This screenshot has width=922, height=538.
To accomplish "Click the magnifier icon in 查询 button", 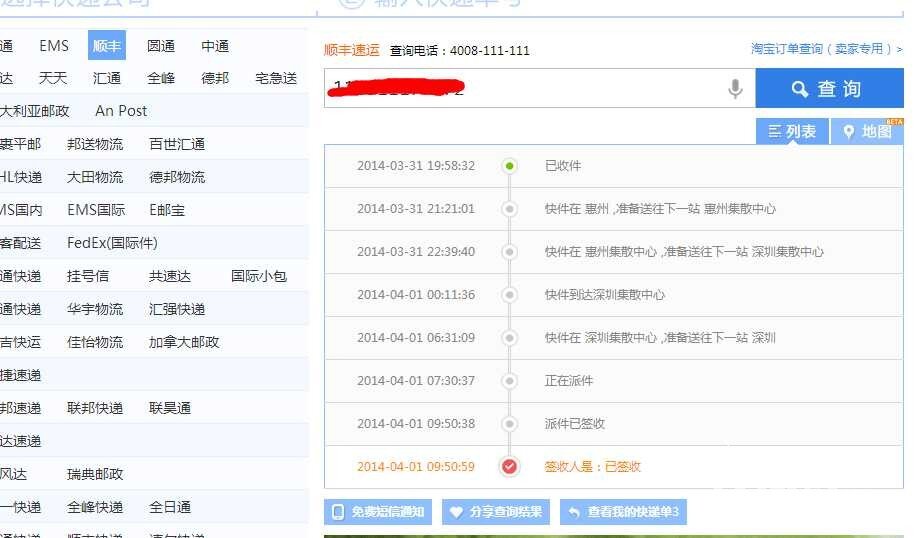I will (x=799, y=89).
